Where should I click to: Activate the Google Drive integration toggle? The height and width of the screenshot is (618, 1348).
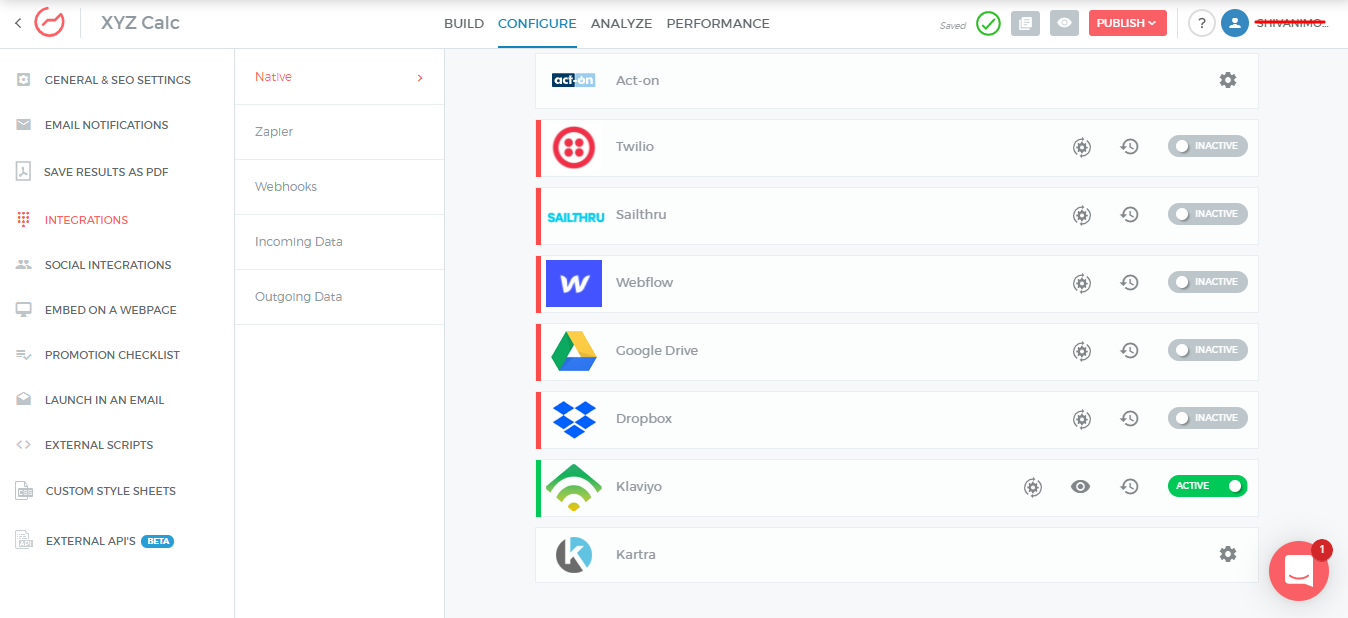(x=1207, y=350)
